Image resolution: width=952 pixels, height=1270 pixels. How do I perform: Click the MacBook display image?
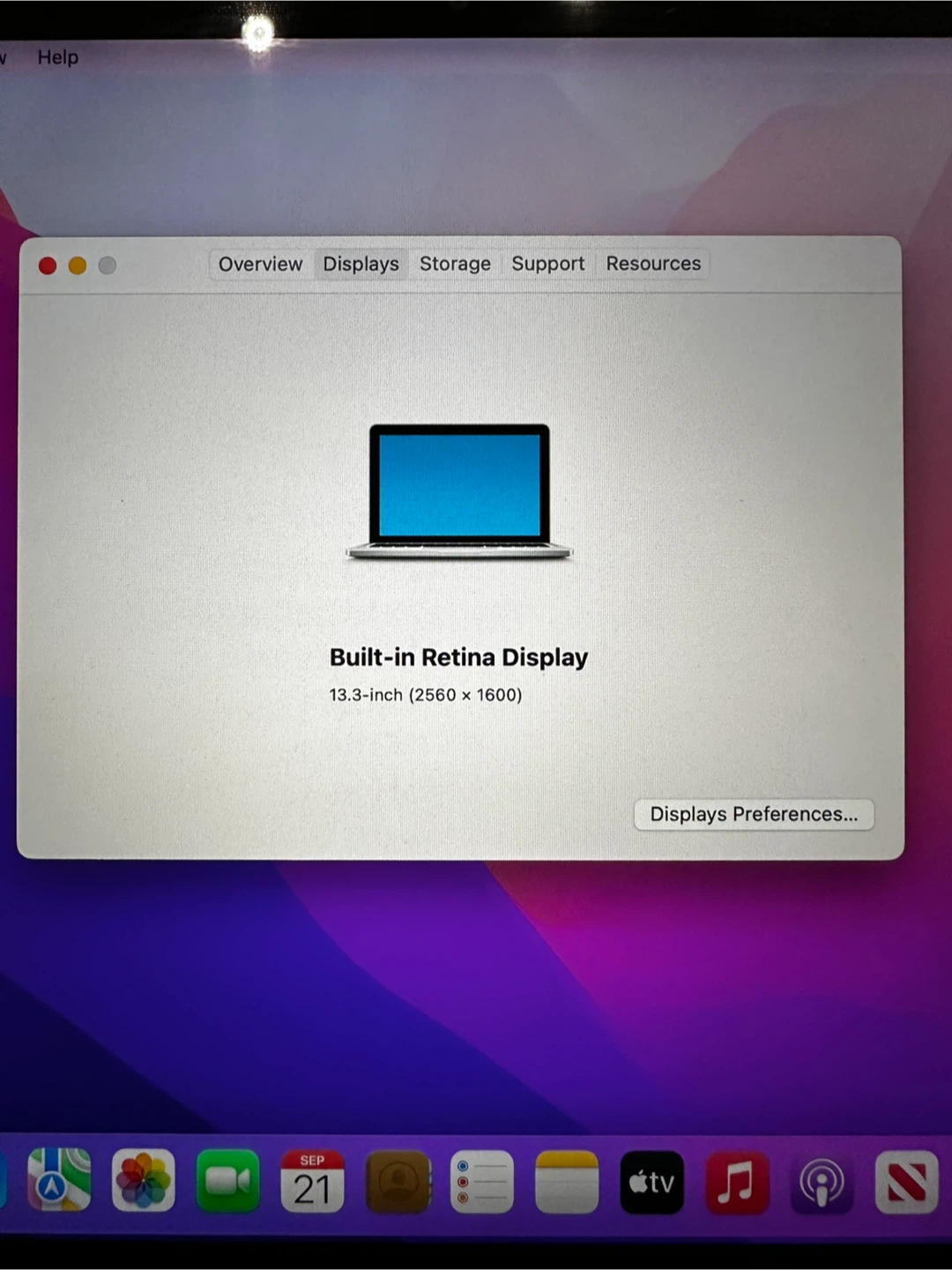[x=459, y=492]
